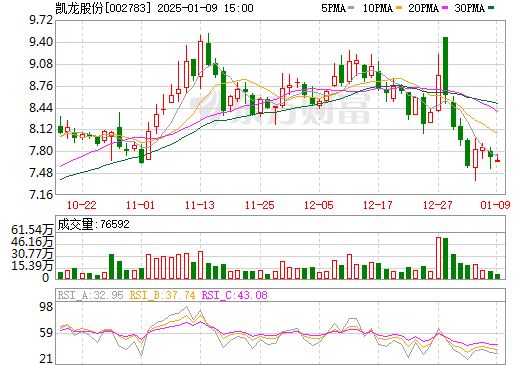The height and width of the screenshot is (365, 520).
Task: Click the 7.48 price axis label
Action: tap(41, 173)
